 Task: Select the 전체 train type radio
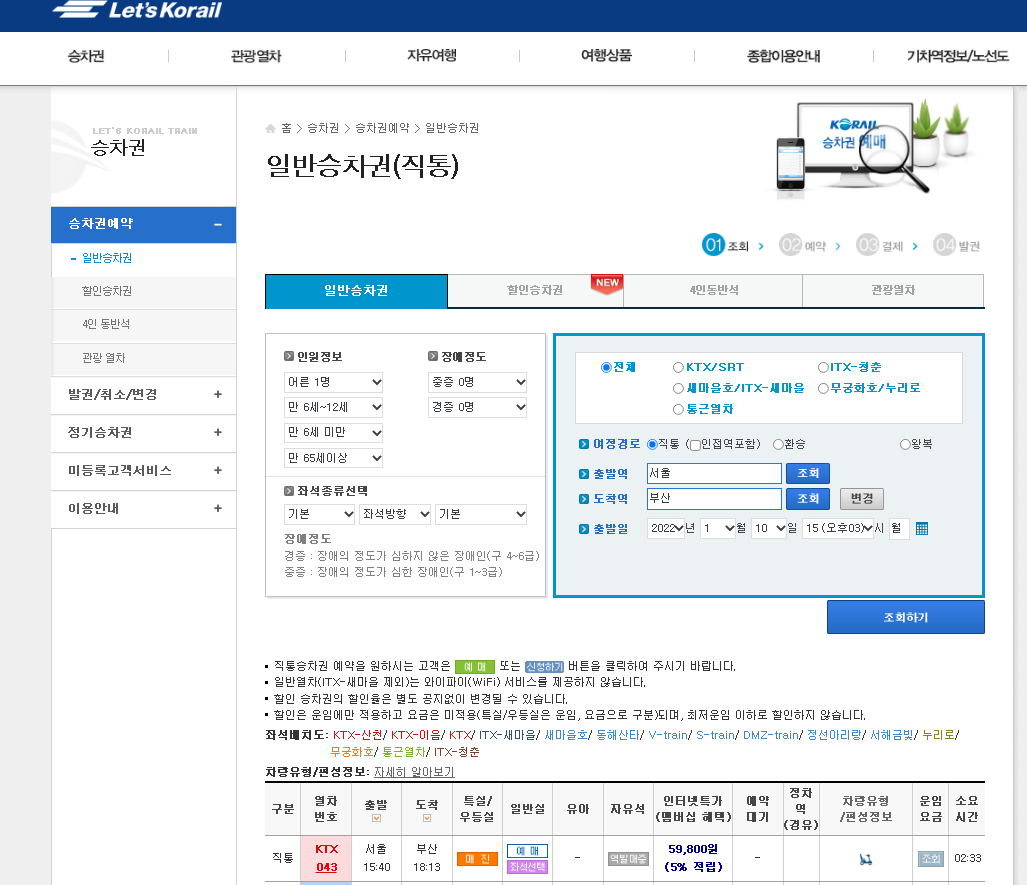[x=606, y=367]
